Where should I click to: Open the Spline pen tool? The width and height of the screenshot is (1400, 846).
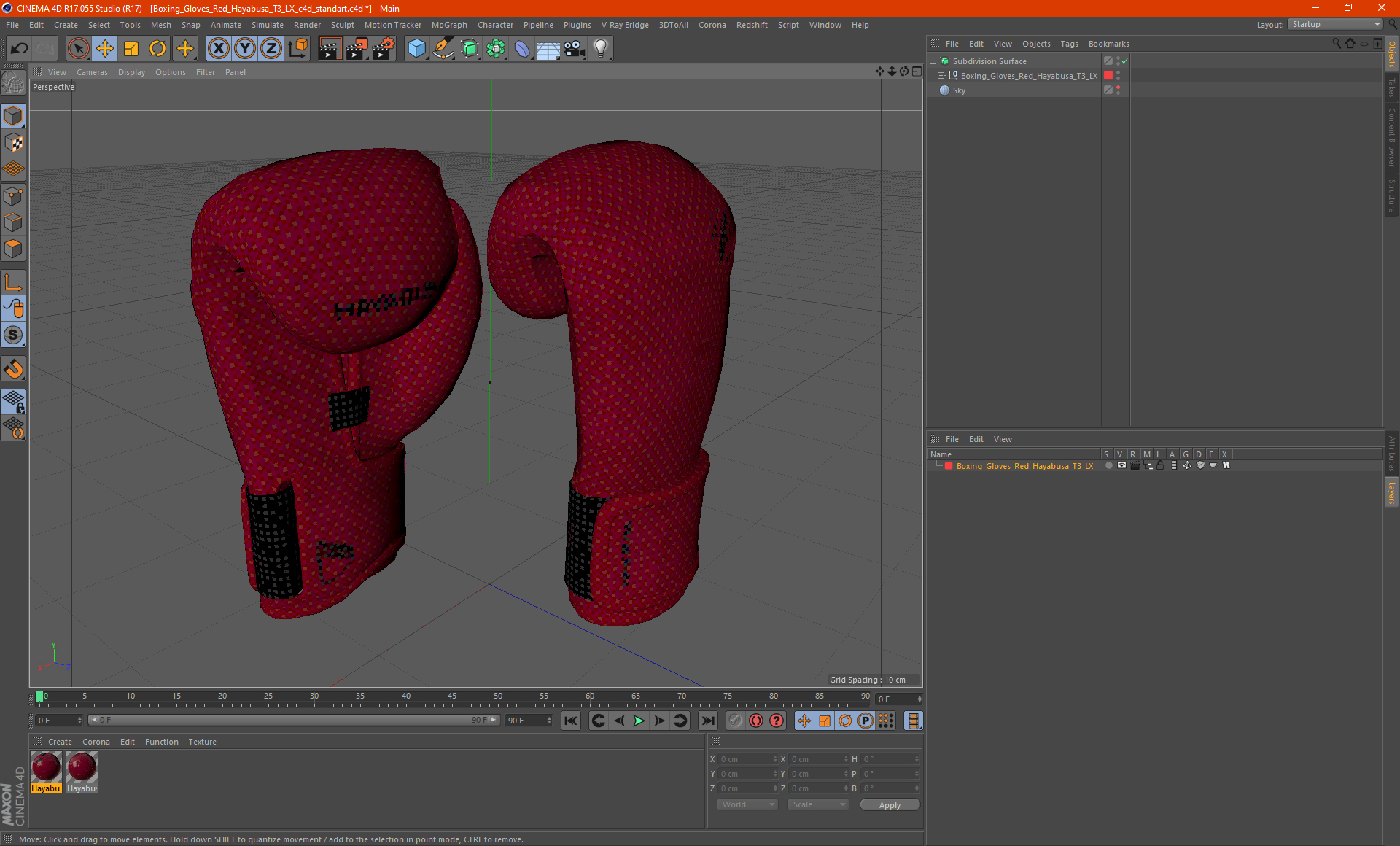tap(443, 48)
